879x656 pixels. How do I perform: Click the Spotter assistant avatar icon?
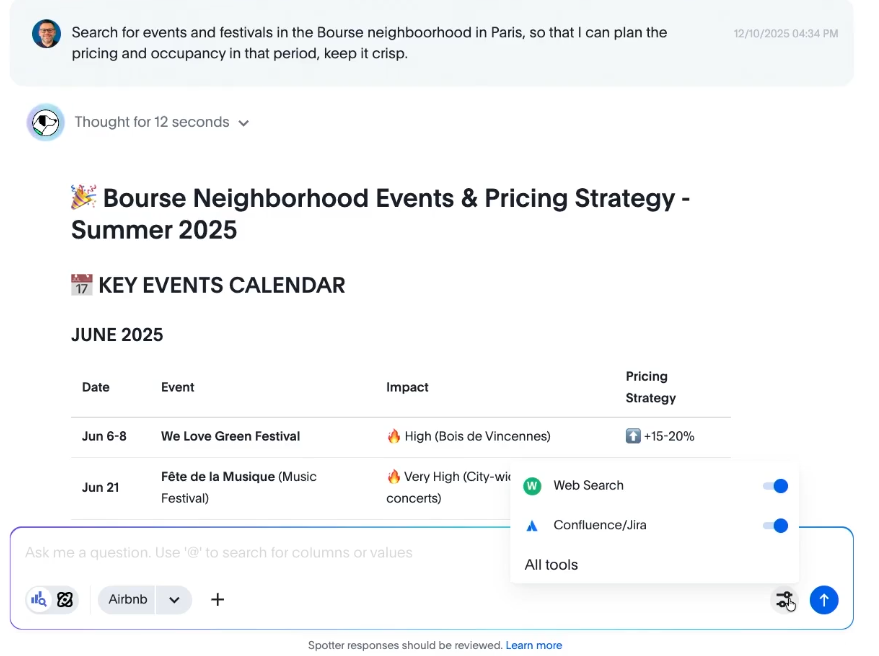[x=45, y=122]
